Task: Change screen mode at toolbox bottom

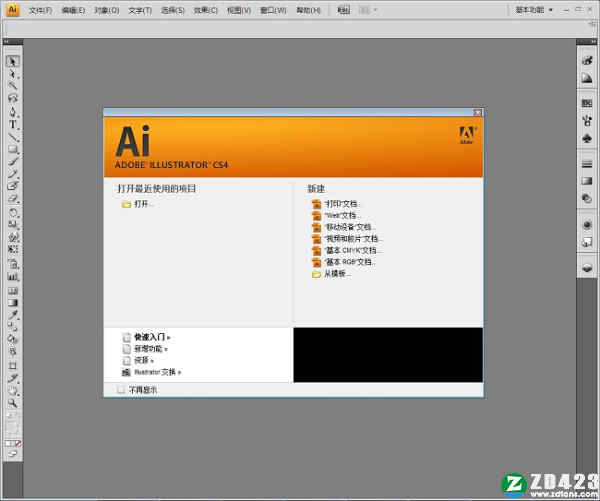Action: click(x=13, y=454)
